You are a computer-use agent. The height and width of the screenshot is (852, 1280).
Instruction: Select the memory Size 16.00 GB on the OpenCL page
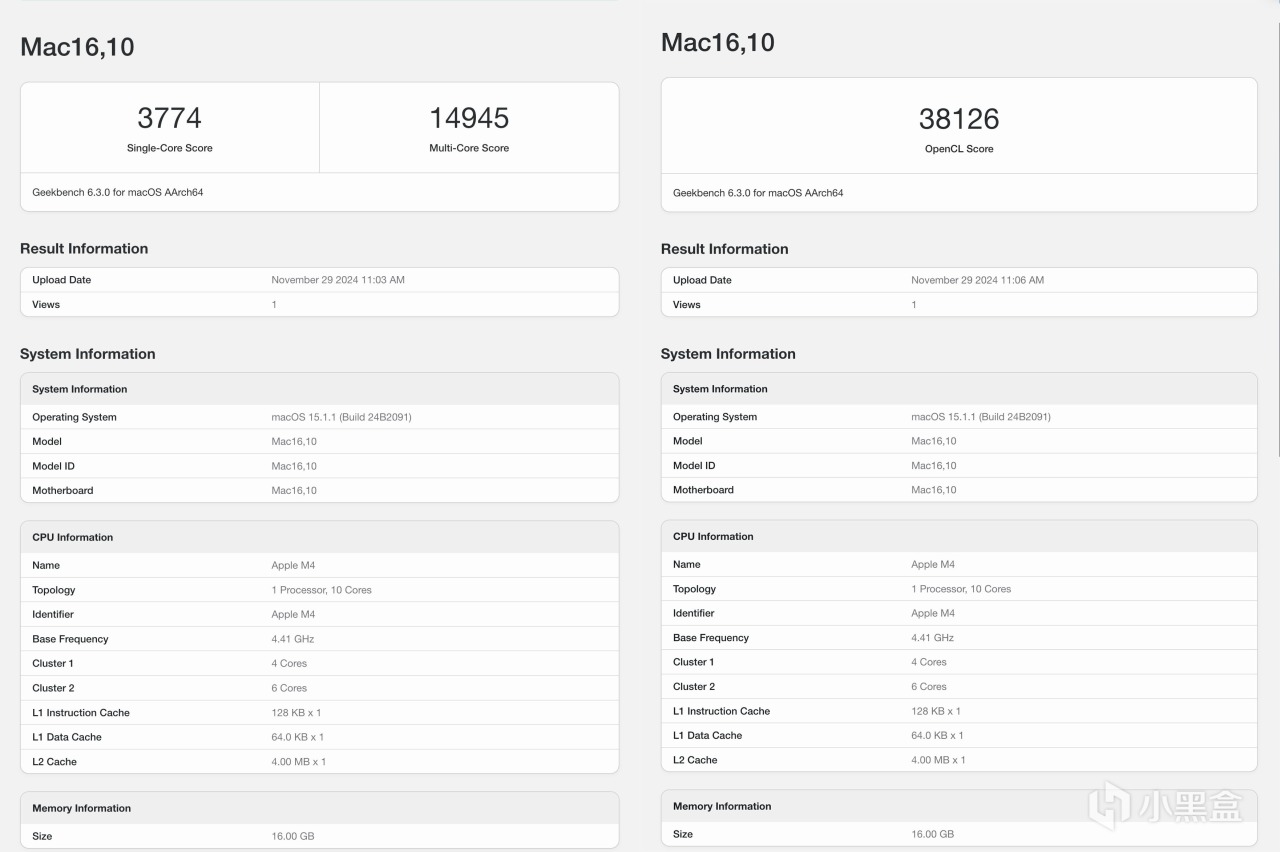[933, 834]
